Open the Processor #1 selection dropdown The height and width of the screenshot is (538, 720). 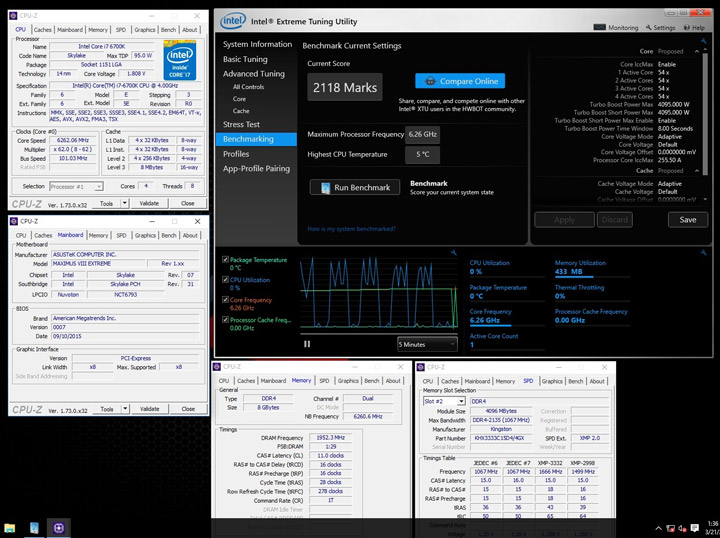[77, 186]
